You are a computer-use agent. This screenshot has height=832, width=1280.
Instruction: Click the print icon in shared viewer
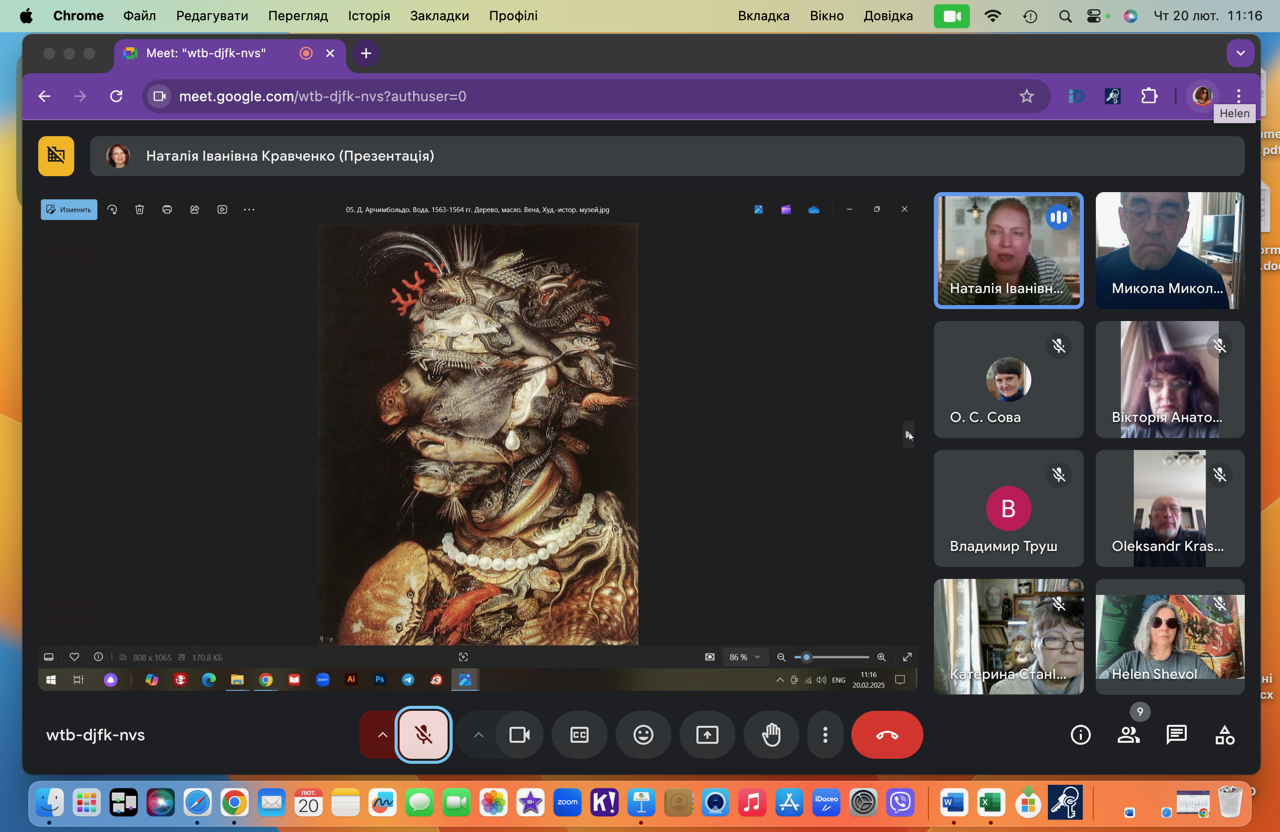click(x=167, y=210)
